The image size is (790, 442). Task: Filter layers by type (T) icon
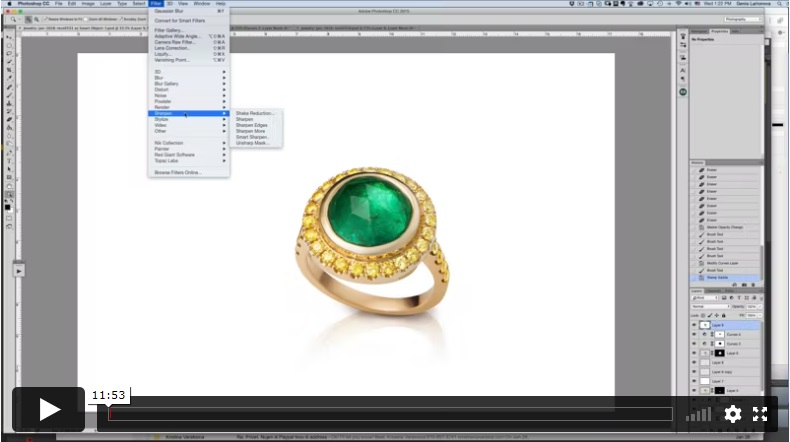point(739,298)
